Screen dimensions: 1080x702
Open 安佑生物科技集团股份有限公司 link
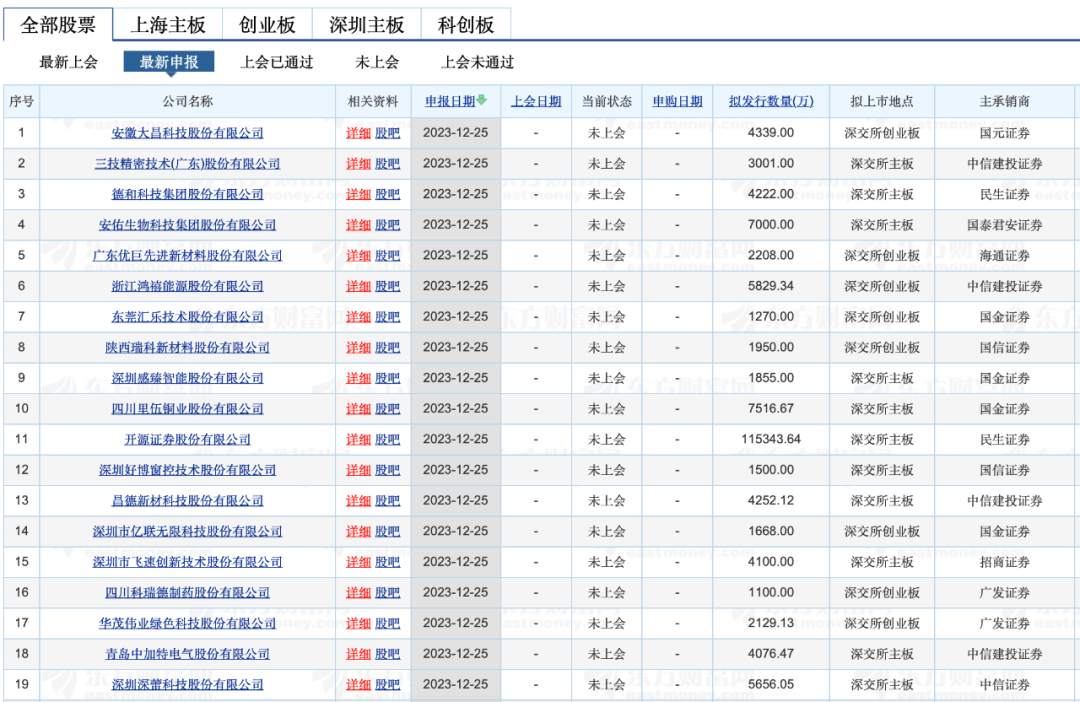[x=187, y=225]
